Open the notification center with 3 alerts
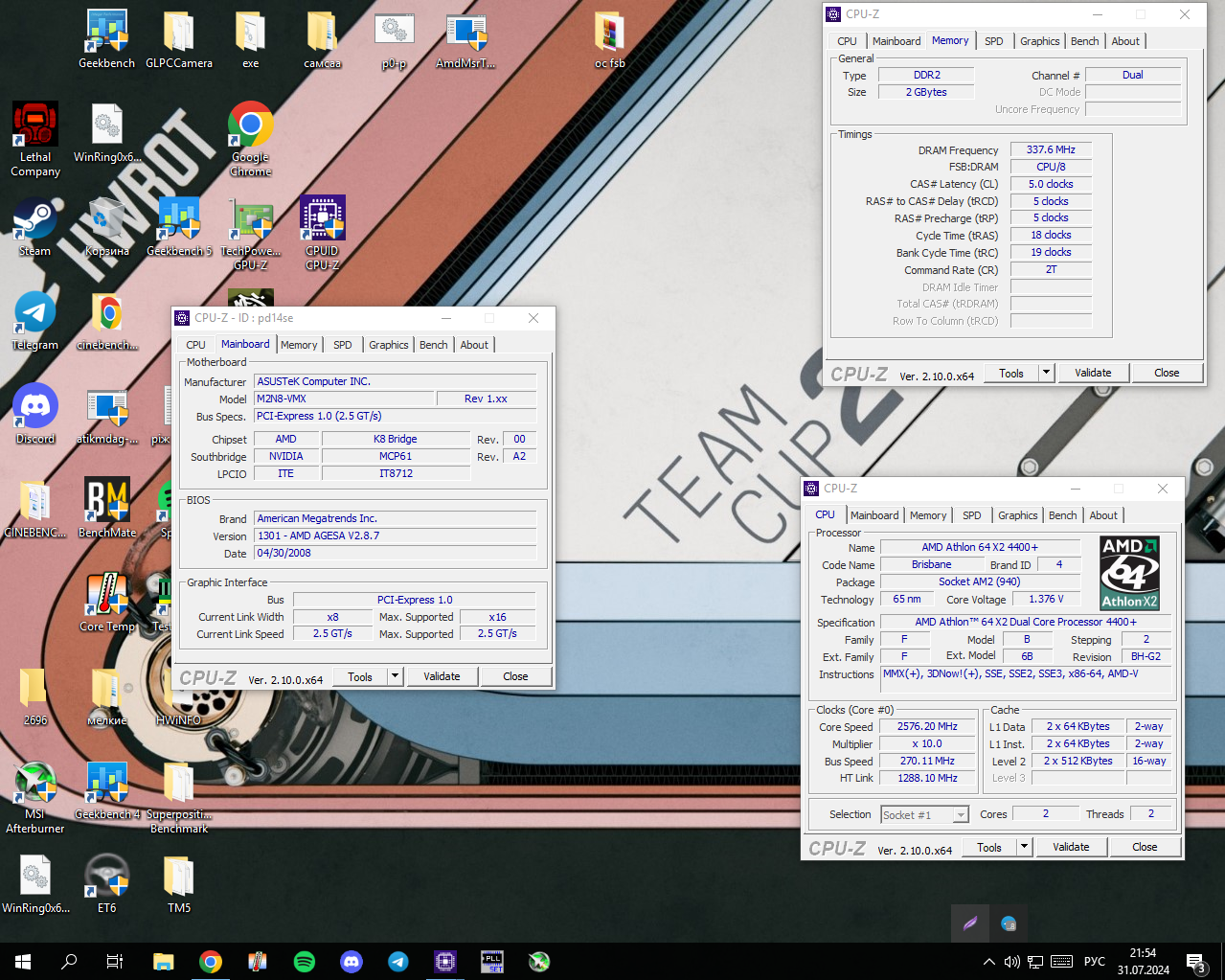Screen dimensions: 1225x980 pos(1196,962)
